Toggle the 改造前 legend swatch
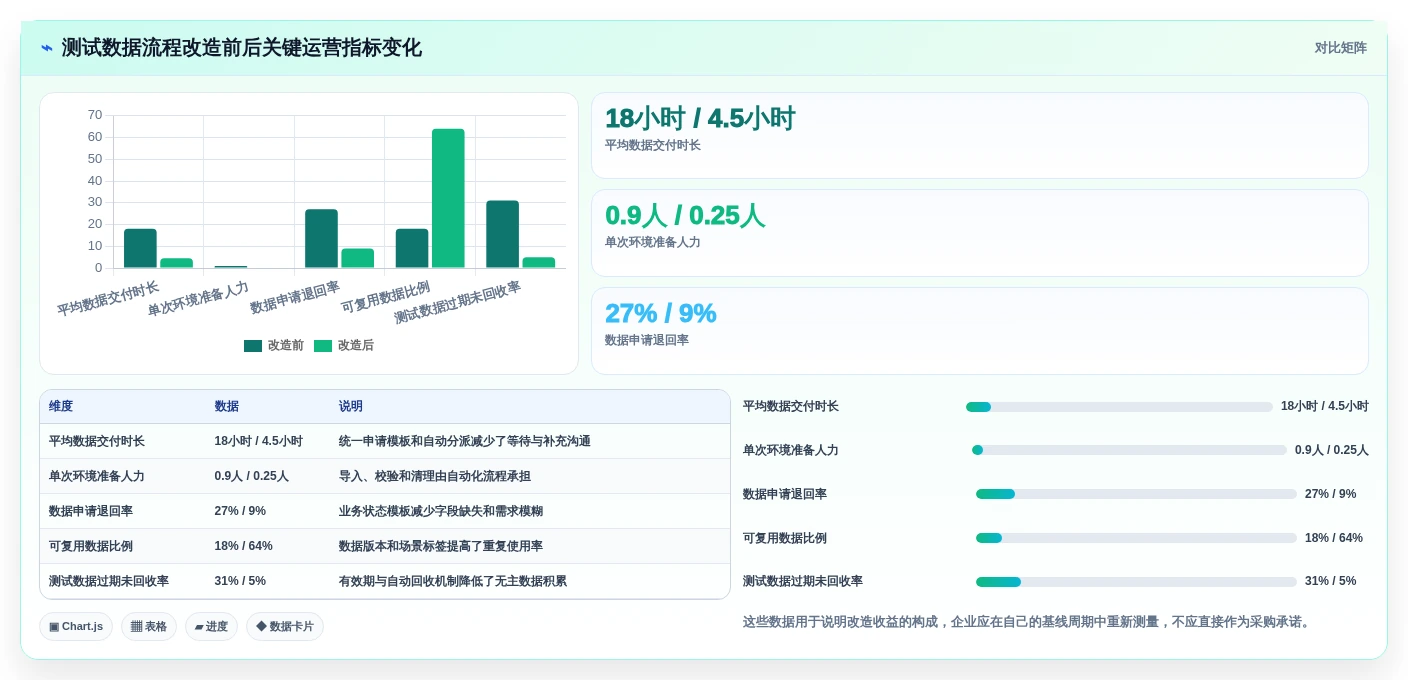The height and width of the screenshot is (680, 1408). pyautogui.click(x=253, y=346)
